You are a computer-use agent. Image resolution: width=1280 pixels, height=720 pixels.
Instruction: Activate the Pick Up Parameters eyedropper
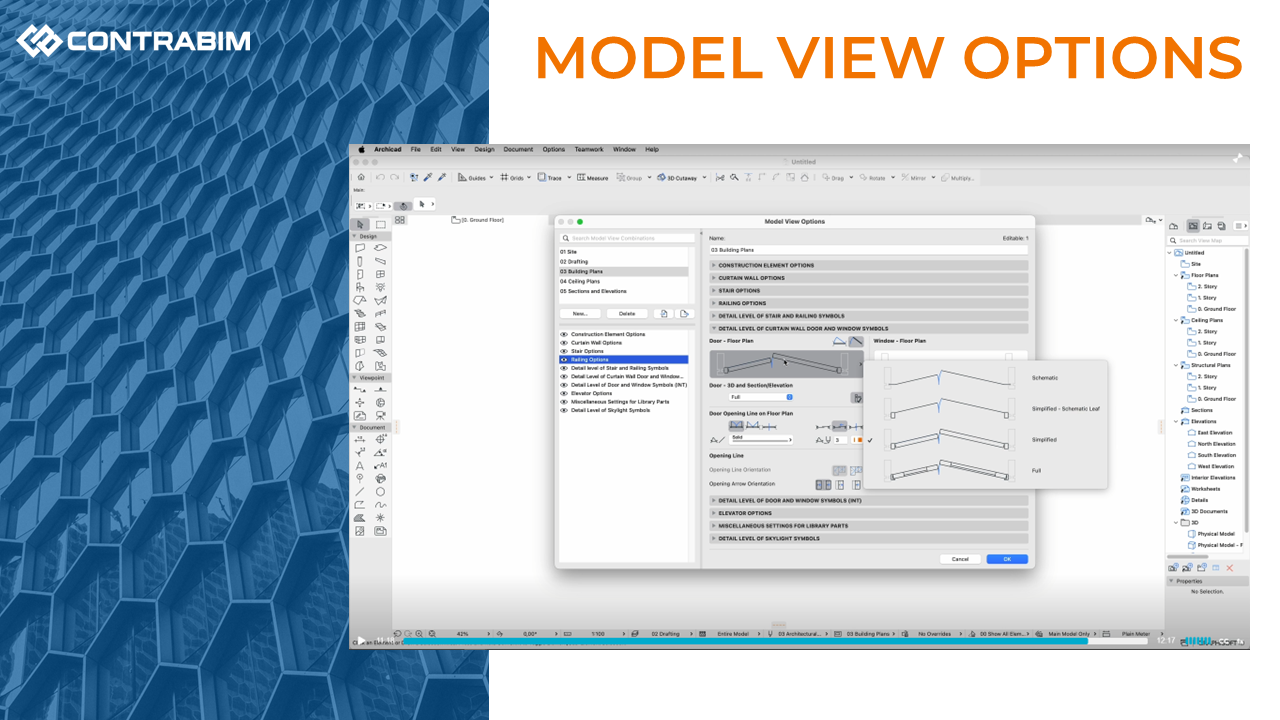pyautogui.click(x=427, y=177)
